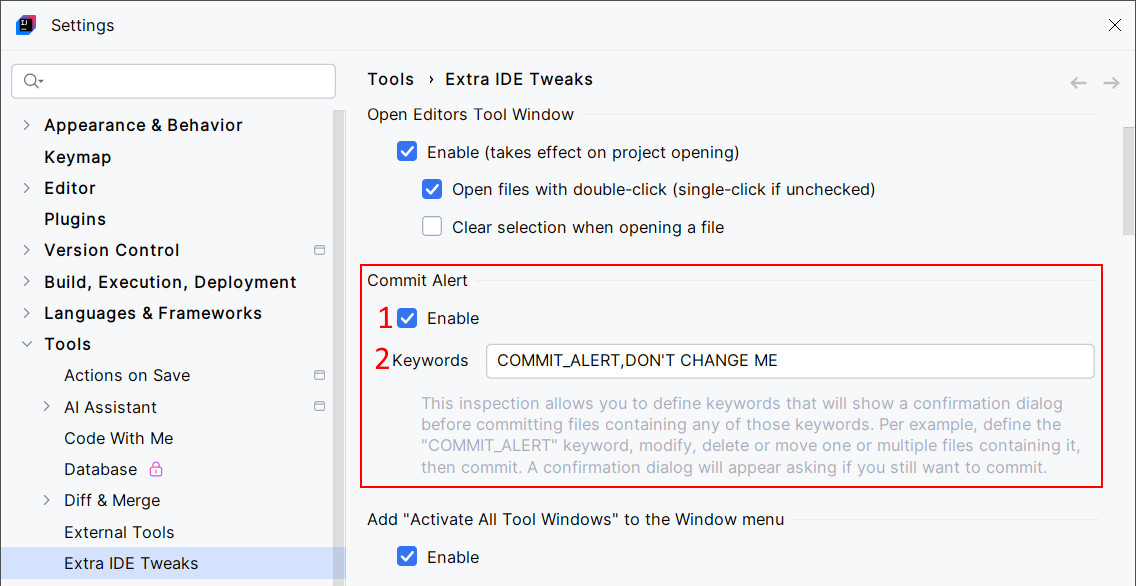Expand the Version Control node

click(27, 250)
